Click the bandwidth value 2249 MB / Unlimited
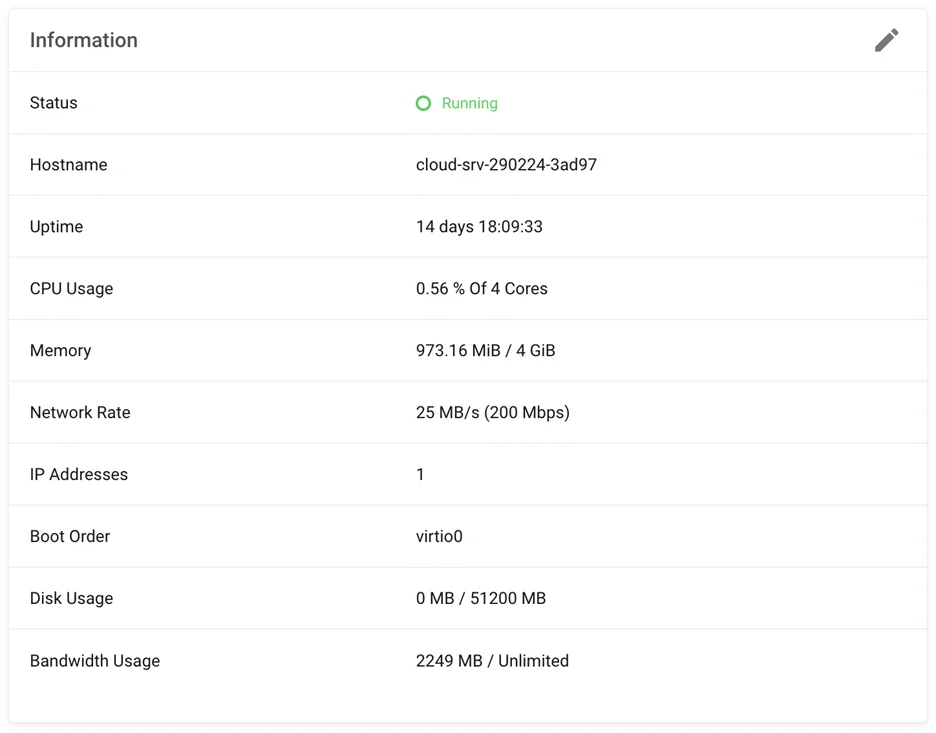The height and width of the screenshot is (733, 936). (492, 661)
